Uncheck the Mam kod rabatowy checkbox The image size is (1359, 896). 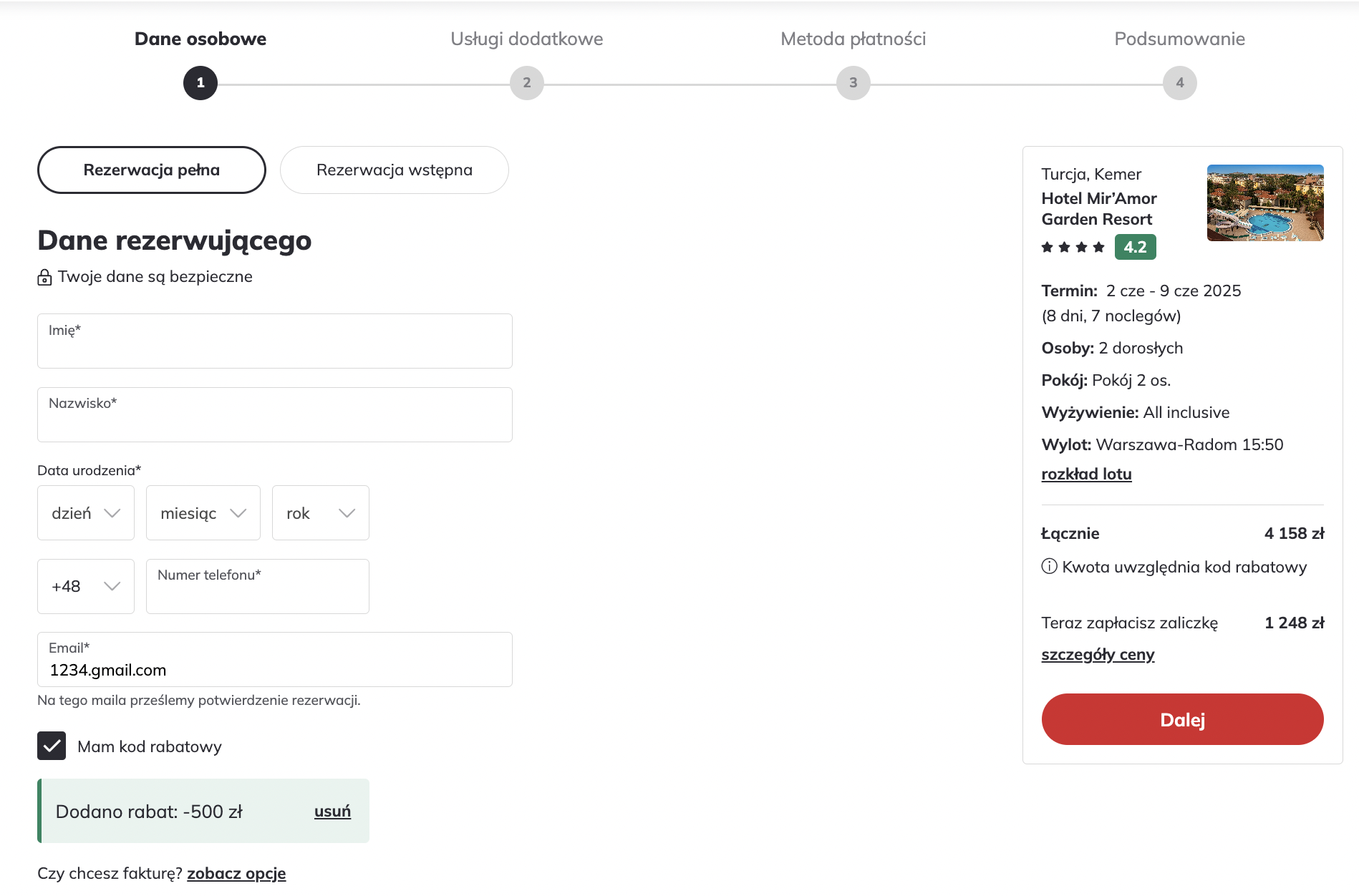point(52,746)
